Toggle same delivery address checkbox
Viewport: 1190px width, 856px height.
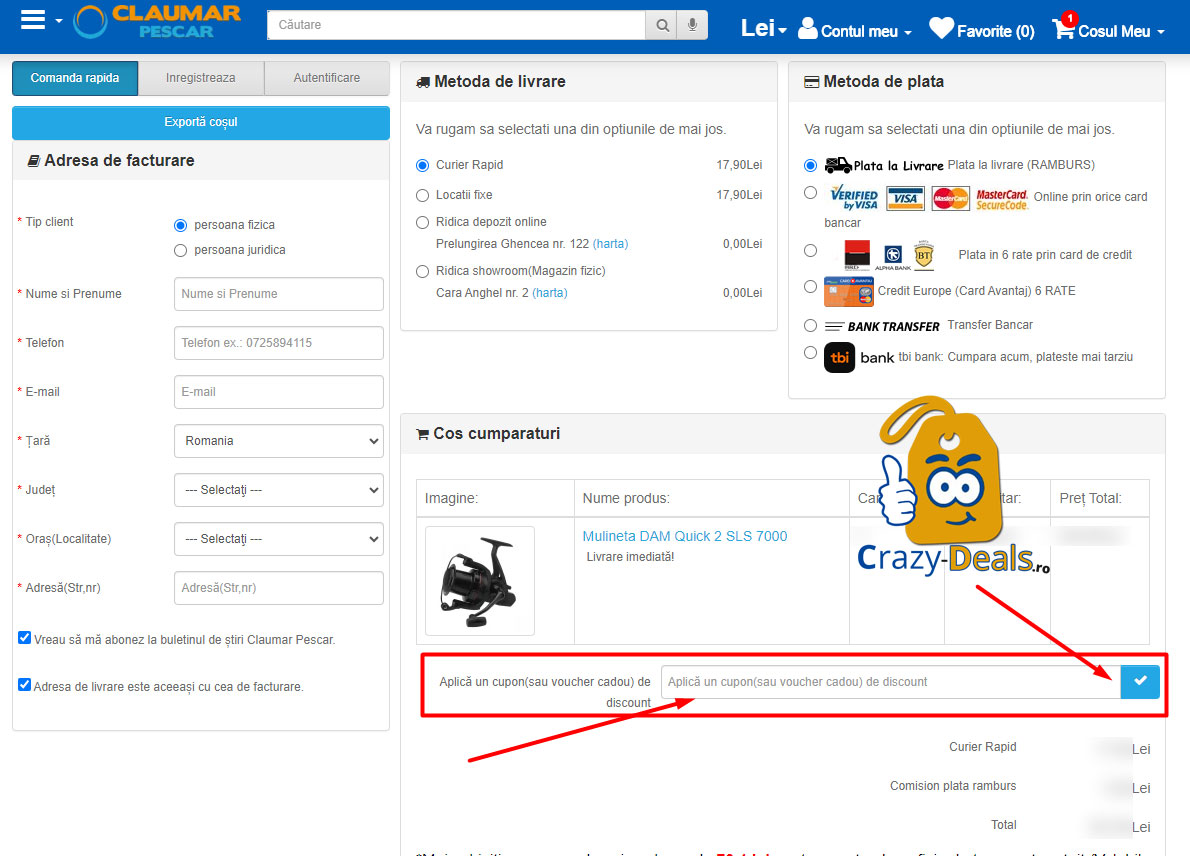(24, 685)
